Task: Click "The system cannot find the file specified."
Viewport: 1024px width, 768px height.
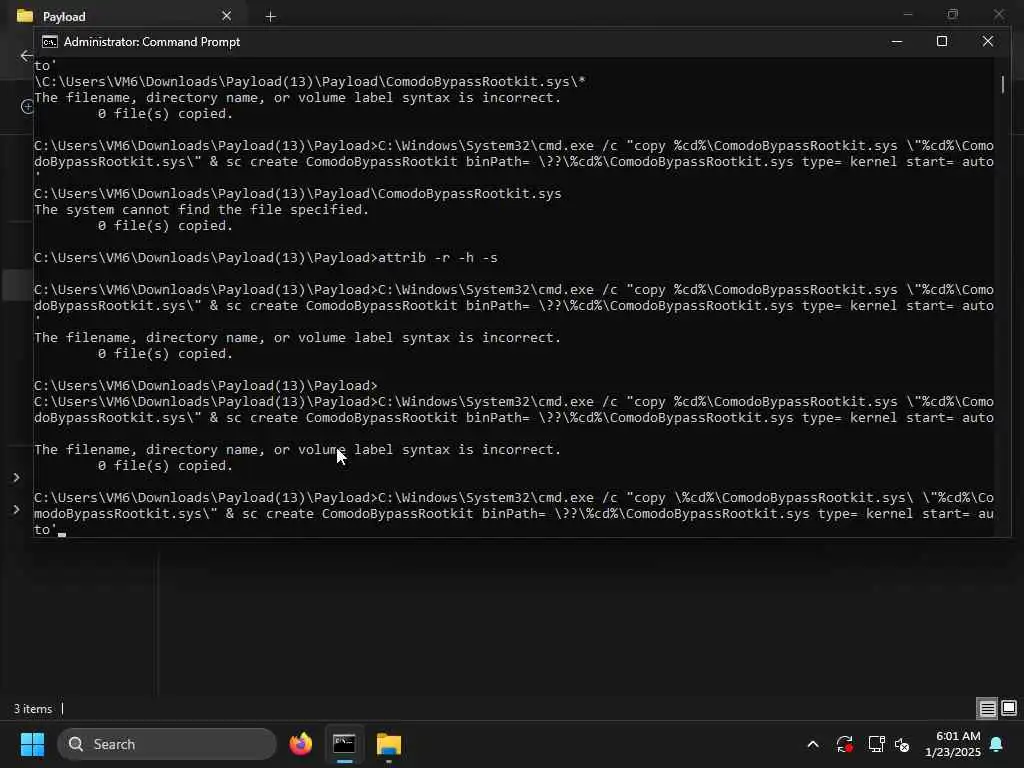Action: pos(201,210)
